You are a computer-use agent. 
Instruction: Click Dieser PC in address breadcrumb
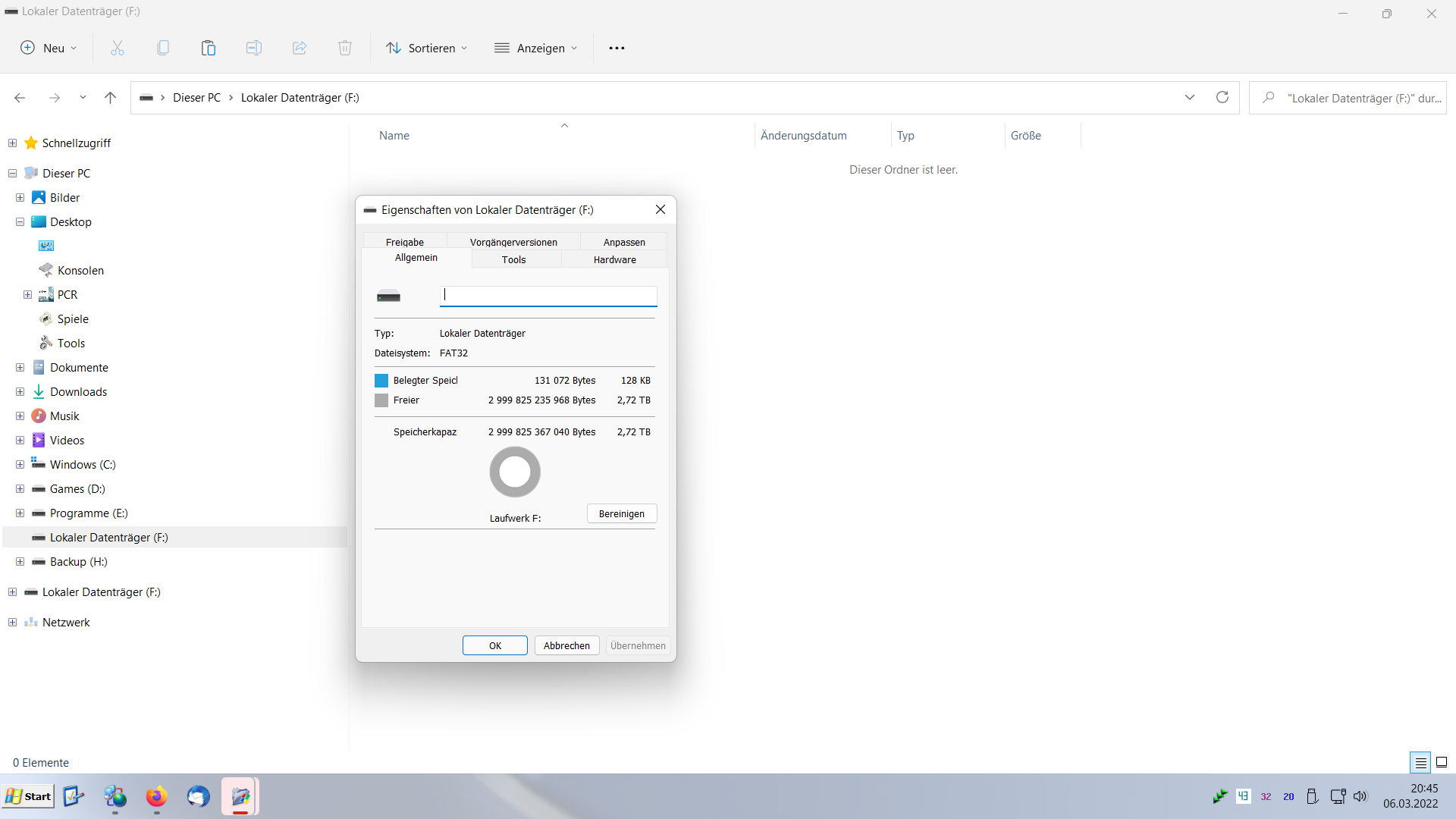[196, 98]
